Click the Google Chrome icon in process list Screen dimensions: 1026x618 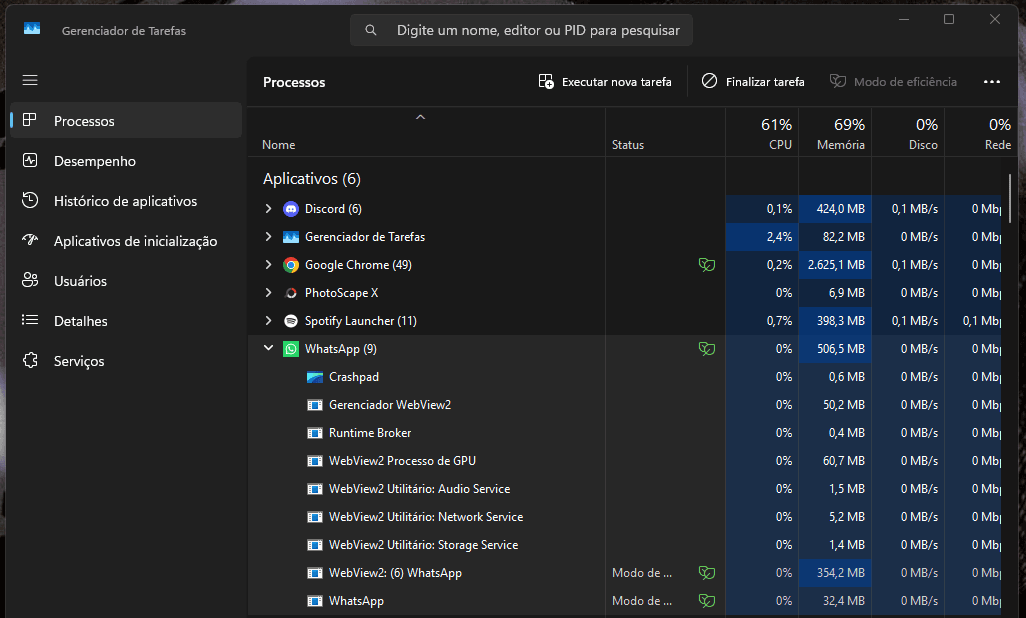click(291, 265)
